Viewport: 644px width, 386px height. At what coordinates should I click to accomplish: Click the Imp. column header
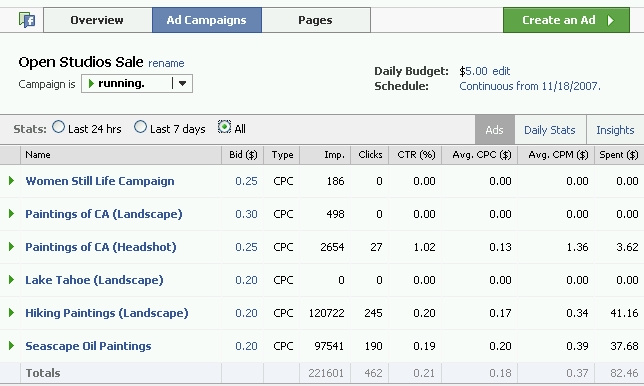click(x=325, y=155)
